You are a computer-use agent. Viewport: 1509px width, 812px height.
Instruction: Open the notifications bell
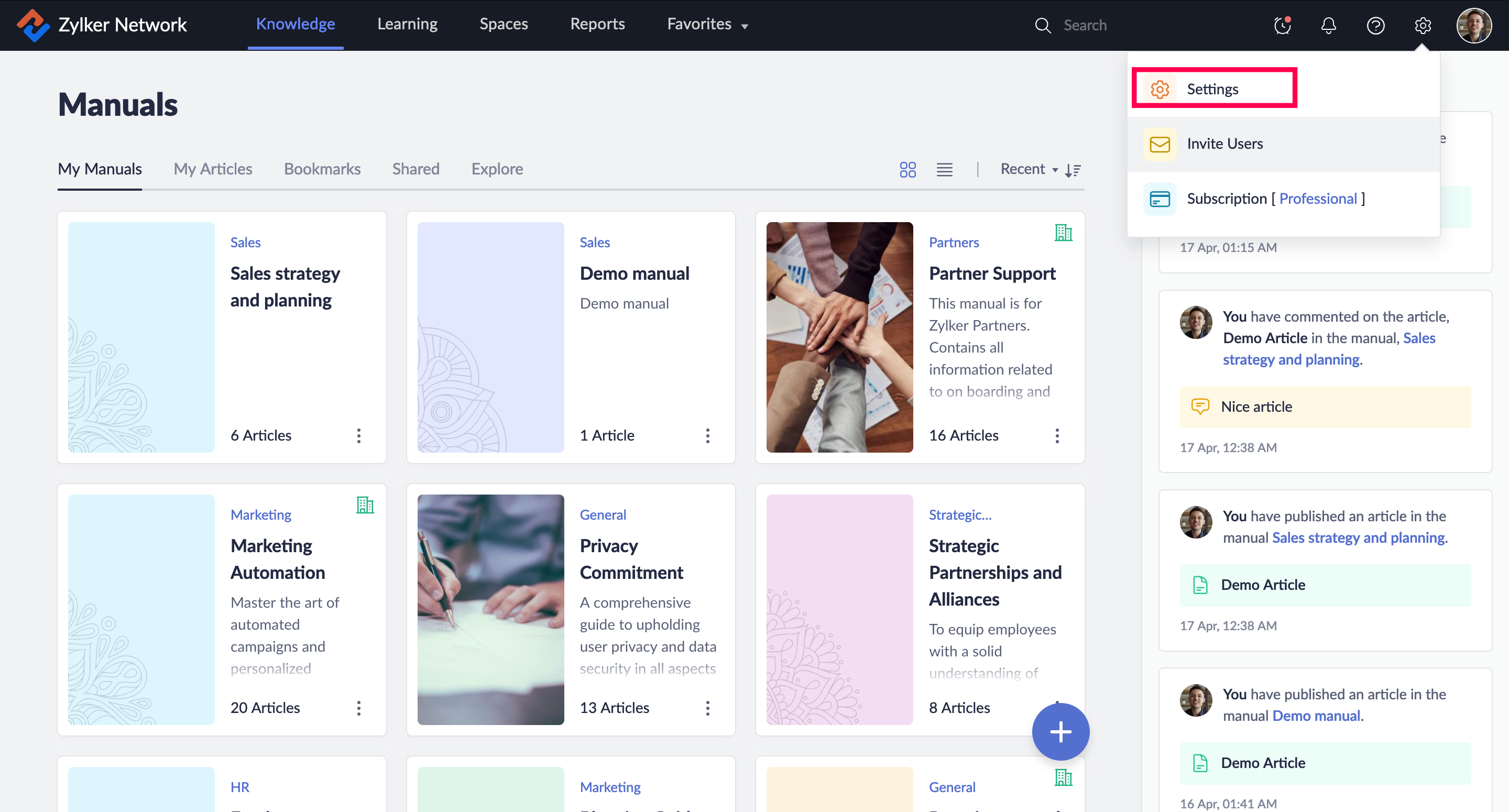pyautogui.click(x=1328, y=25)
